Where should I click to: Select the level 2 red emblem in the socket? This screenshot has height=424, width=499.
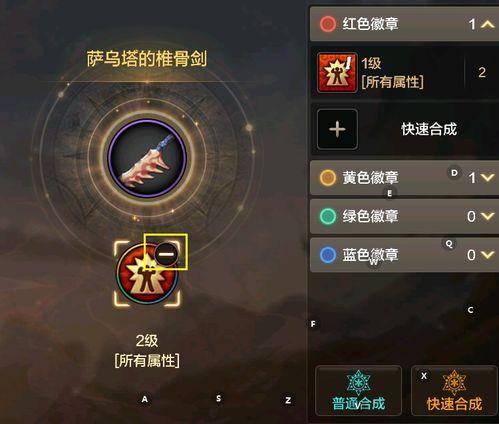[x=147, y=274]
